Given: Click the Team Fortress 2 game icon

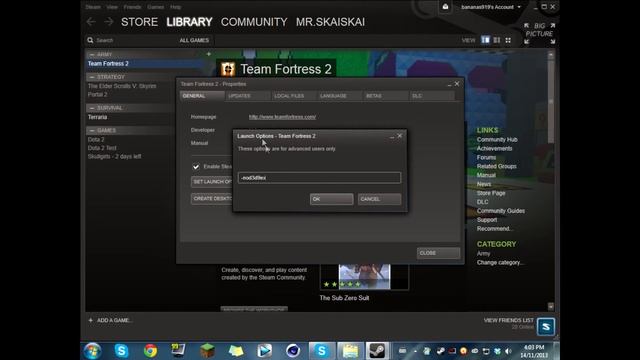Looking at the screenshot, I should (x=228, y=69).
